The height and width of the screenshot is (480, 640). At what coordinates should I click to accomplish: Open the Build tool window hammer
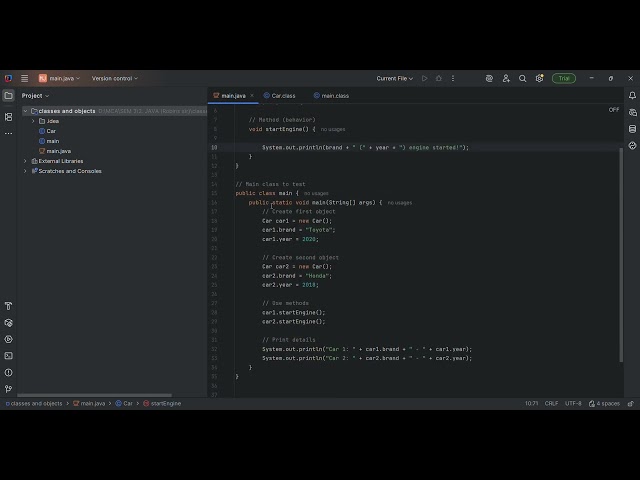(x=8, y=306)
